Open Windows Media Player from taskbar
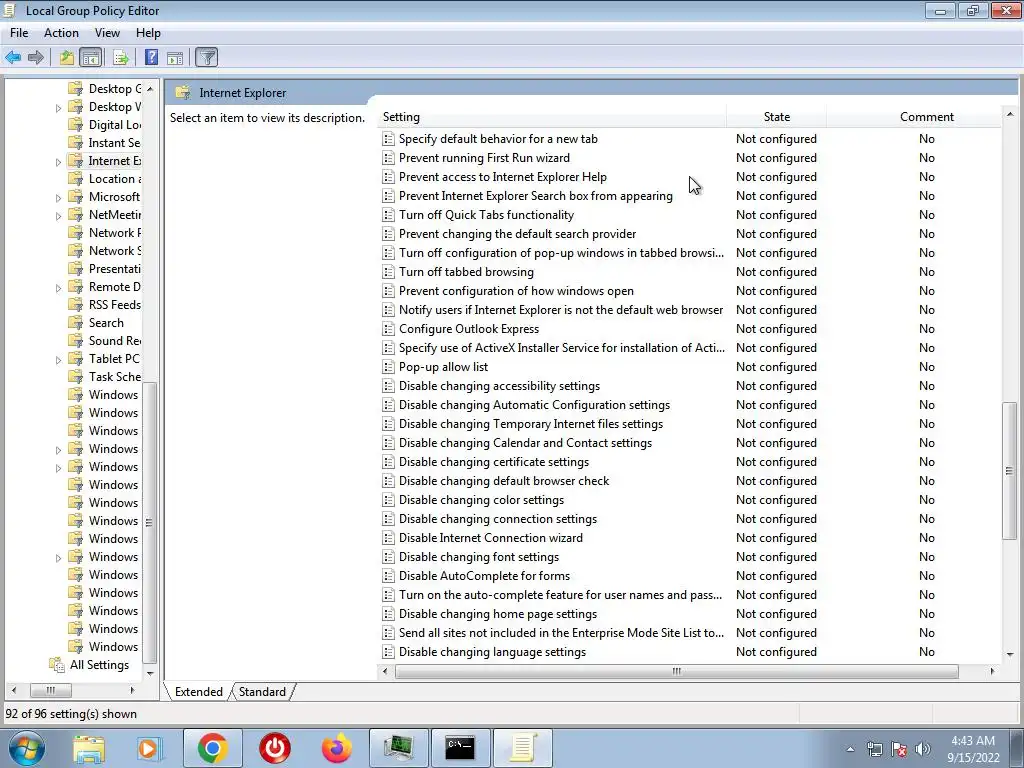Image resolution: width=1024 pixels, height=768 pixels. pos(150,748)
